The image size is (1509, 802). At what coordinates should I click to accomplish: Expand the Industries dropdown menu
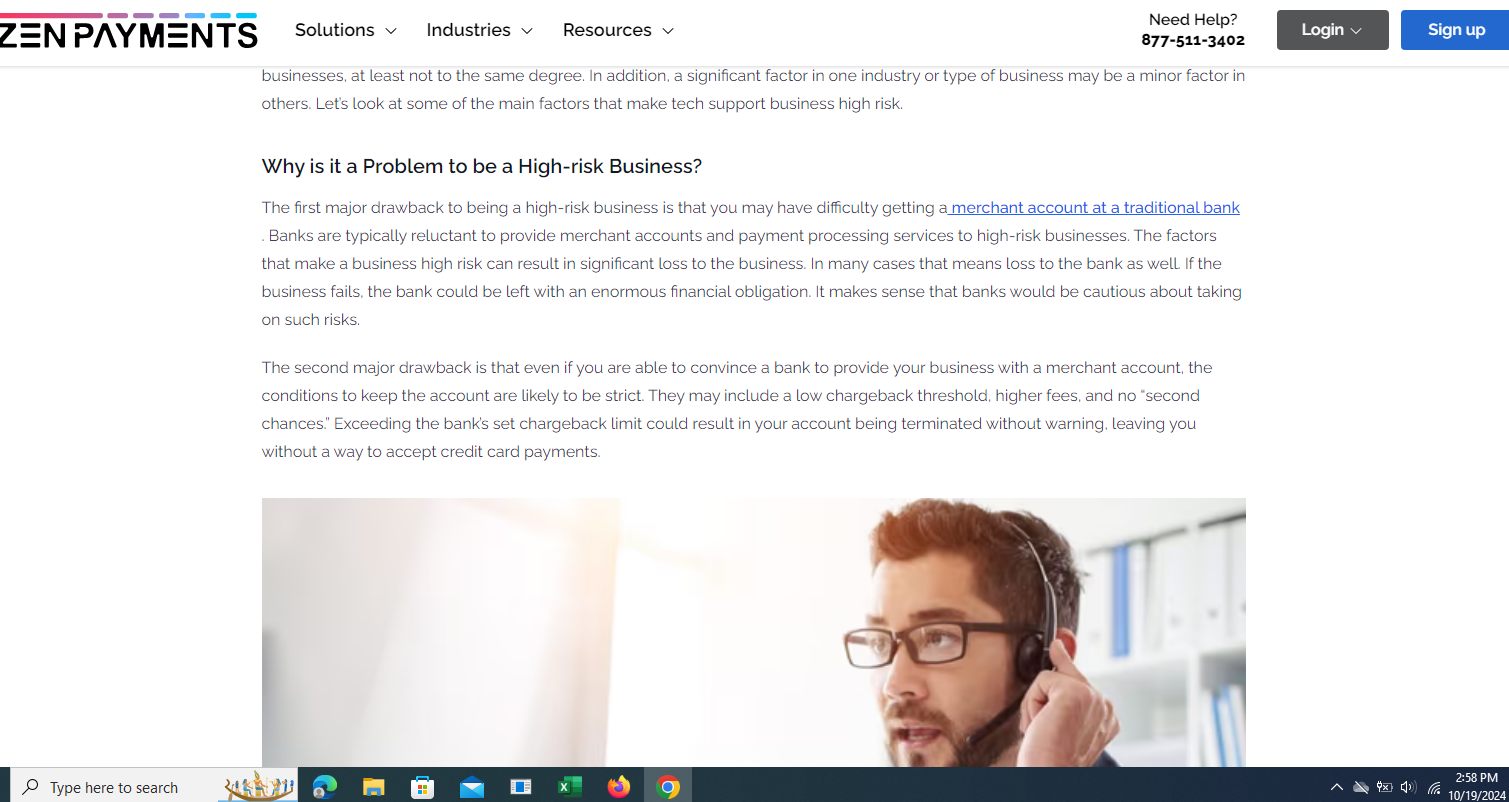pos(480,30)
